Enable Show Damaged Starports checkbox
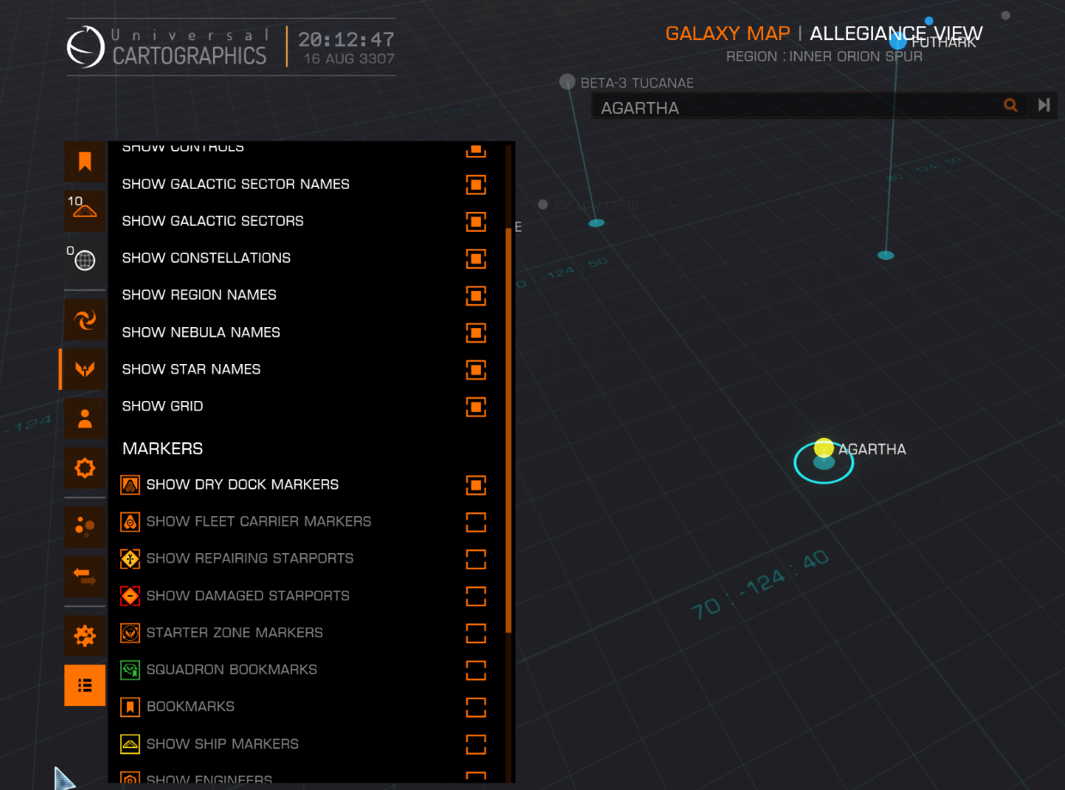Viewport: 1065px width, 790px height. tap(476, 596)
